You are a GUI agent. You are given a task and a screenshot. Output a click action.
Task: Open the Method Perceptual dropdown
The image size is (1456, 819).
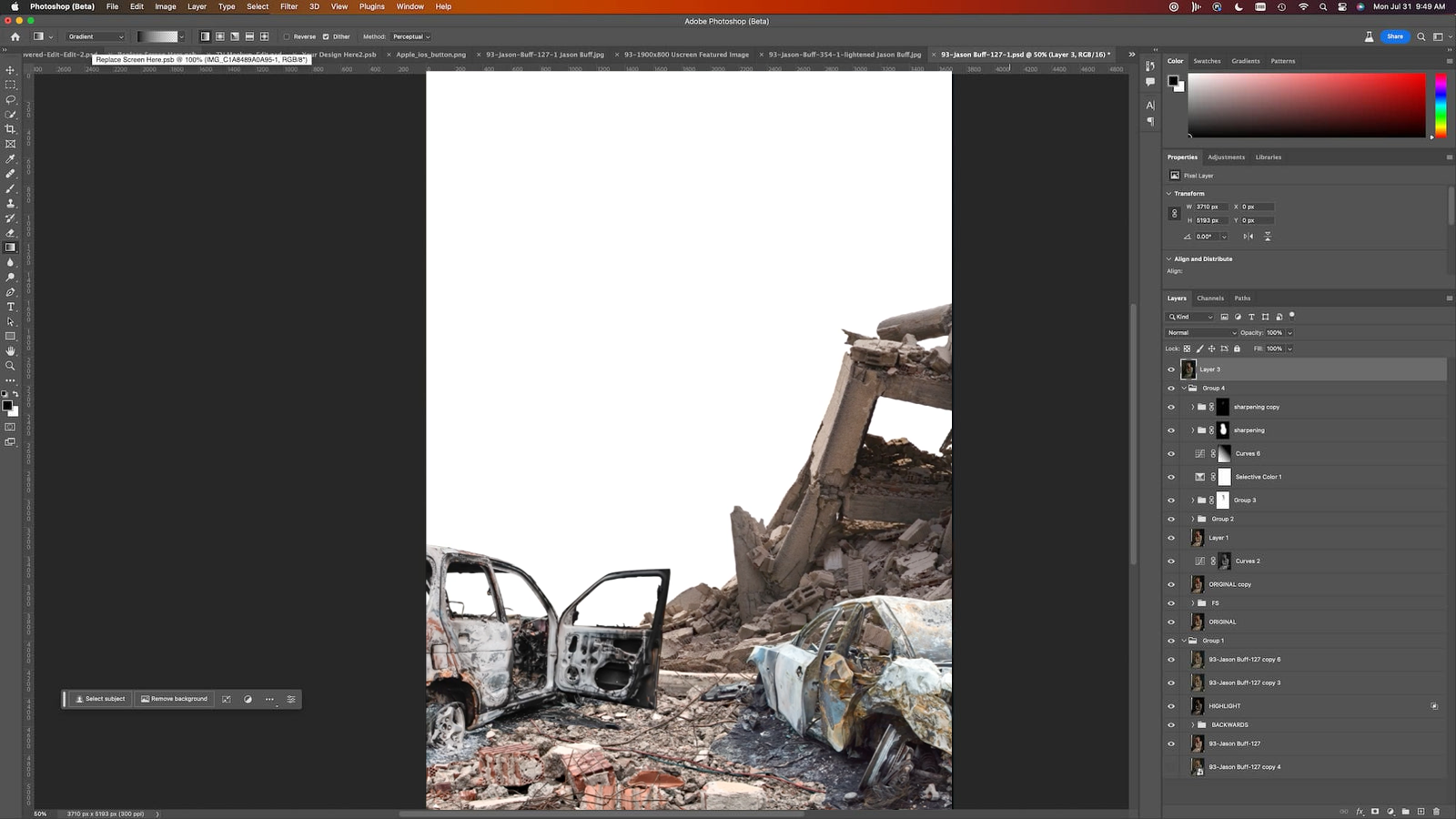(410, 37)
